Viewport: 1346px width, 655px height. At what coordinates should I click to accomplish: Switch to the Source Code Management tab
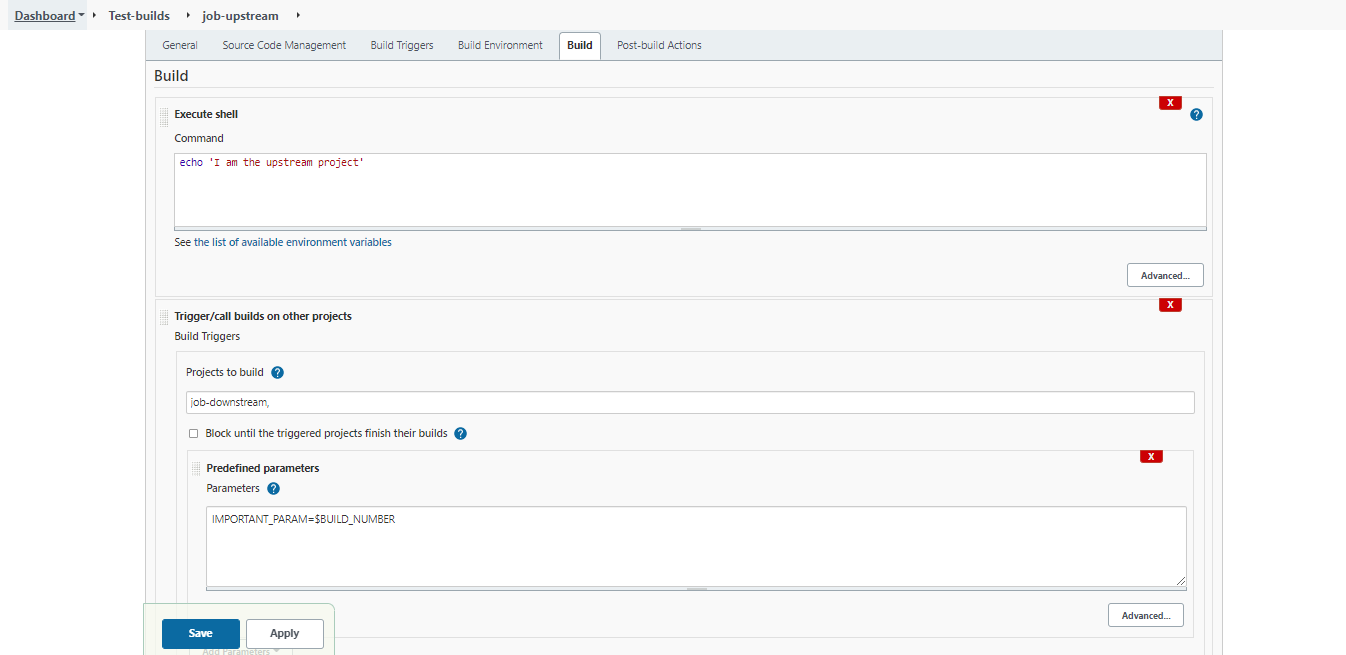284,45
